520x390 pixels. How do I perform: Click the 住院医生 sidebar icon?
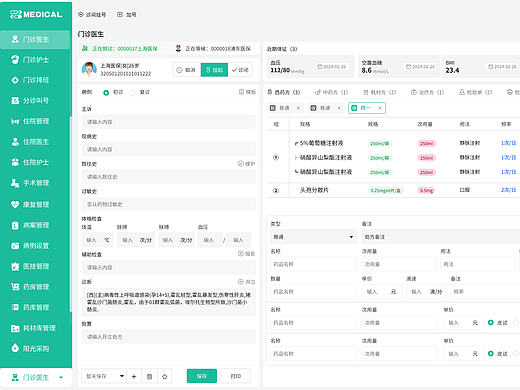[15, 142]
